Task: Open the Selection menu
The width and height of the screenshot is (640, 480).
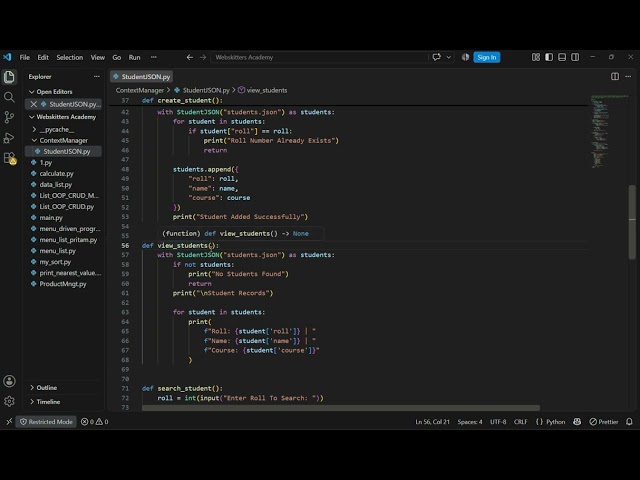Action: (x=69, y=57)
